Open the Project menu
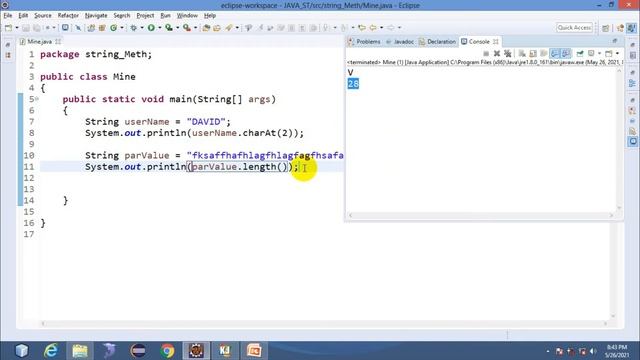The image size is (640, 360). click(x=145, y=16)
